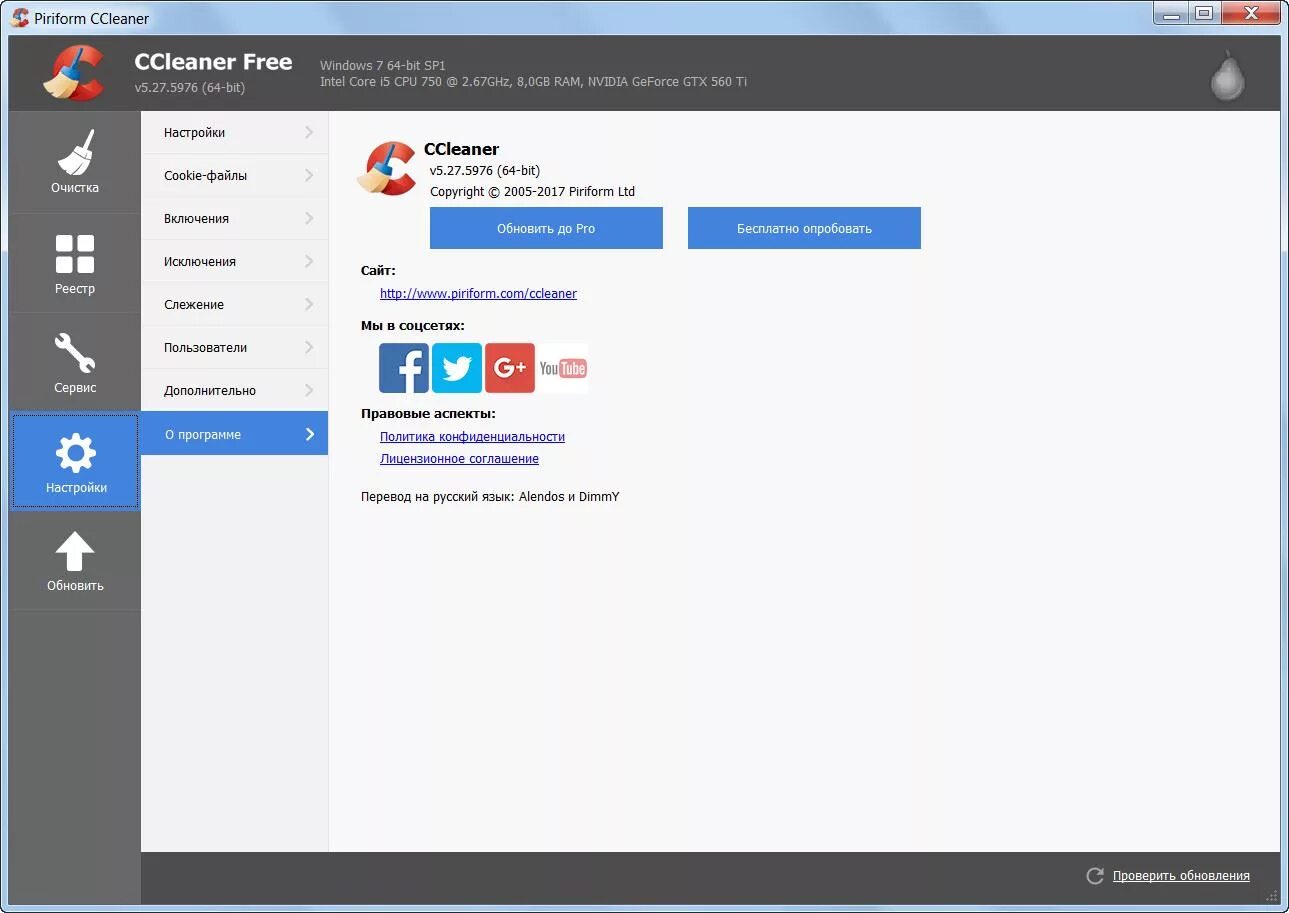Click the title bar CCleaner app icon
1289x913 pixels.
19,17
